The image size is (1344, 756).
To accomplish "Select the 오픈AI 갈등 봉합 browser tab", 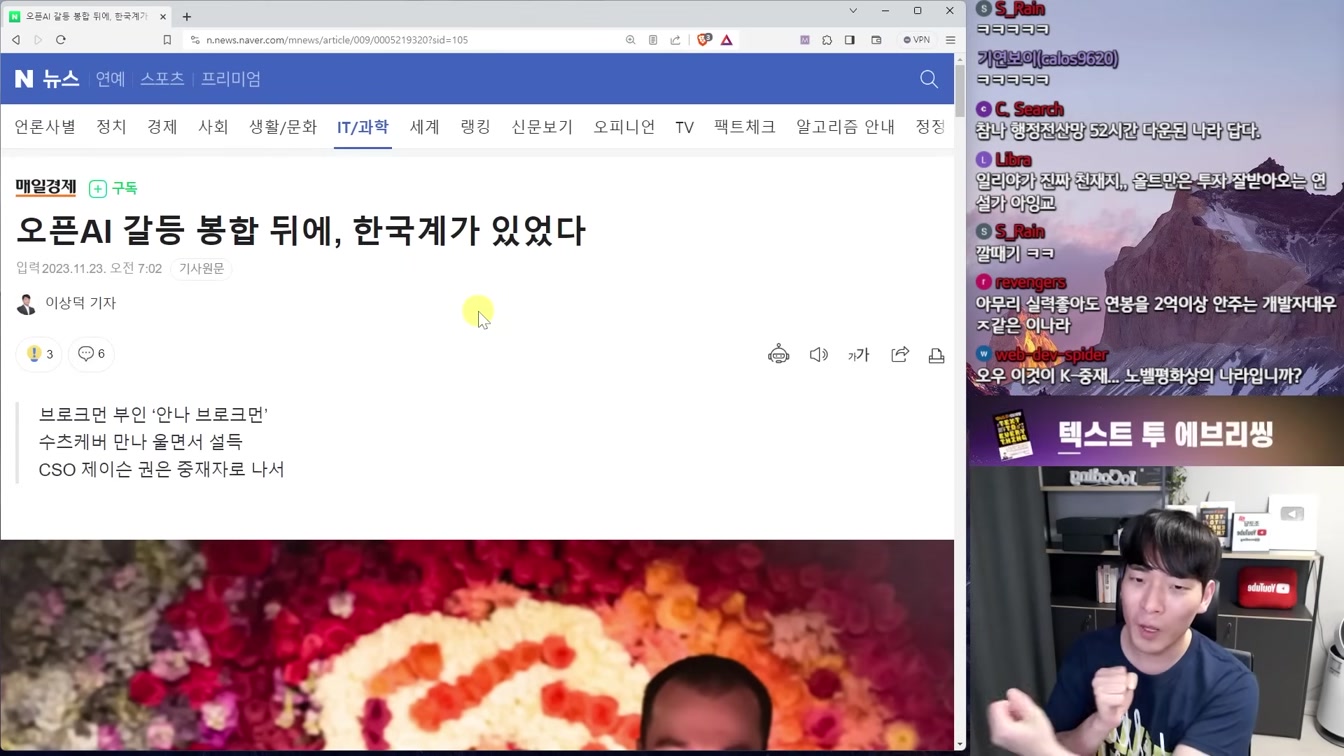I will click(x=86, y=16).
